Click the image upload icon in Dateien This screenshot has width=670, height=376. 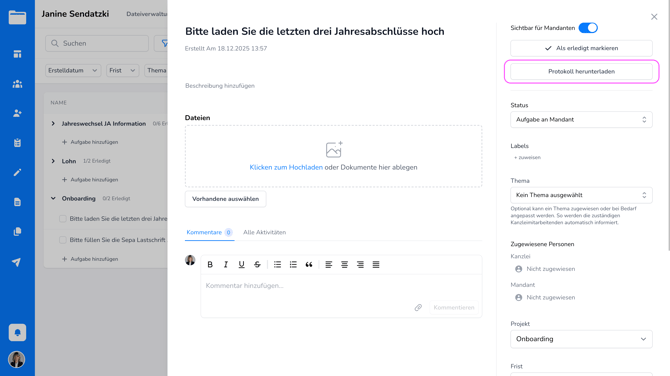pyautogui.click(x=334, y=150)
